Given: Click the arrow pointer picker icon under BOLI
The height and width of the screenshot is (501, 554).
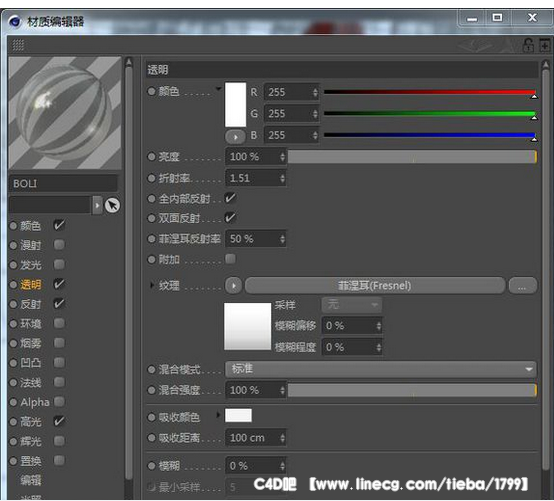Looking at the screenshot, I should click(x=112, y=205).
